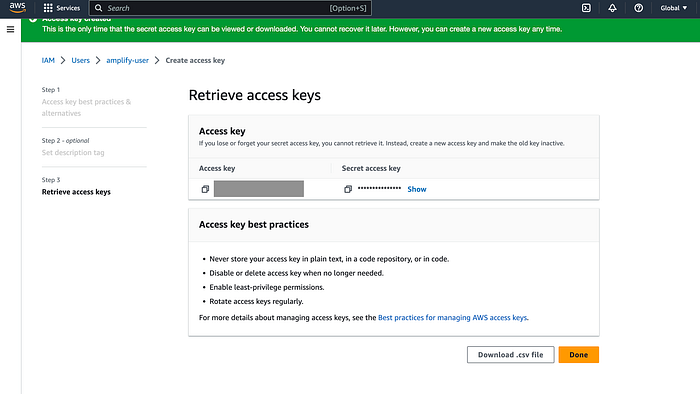The image size is (700, 394).
Task: Copy the secret access key
Action: coord(348,189)
